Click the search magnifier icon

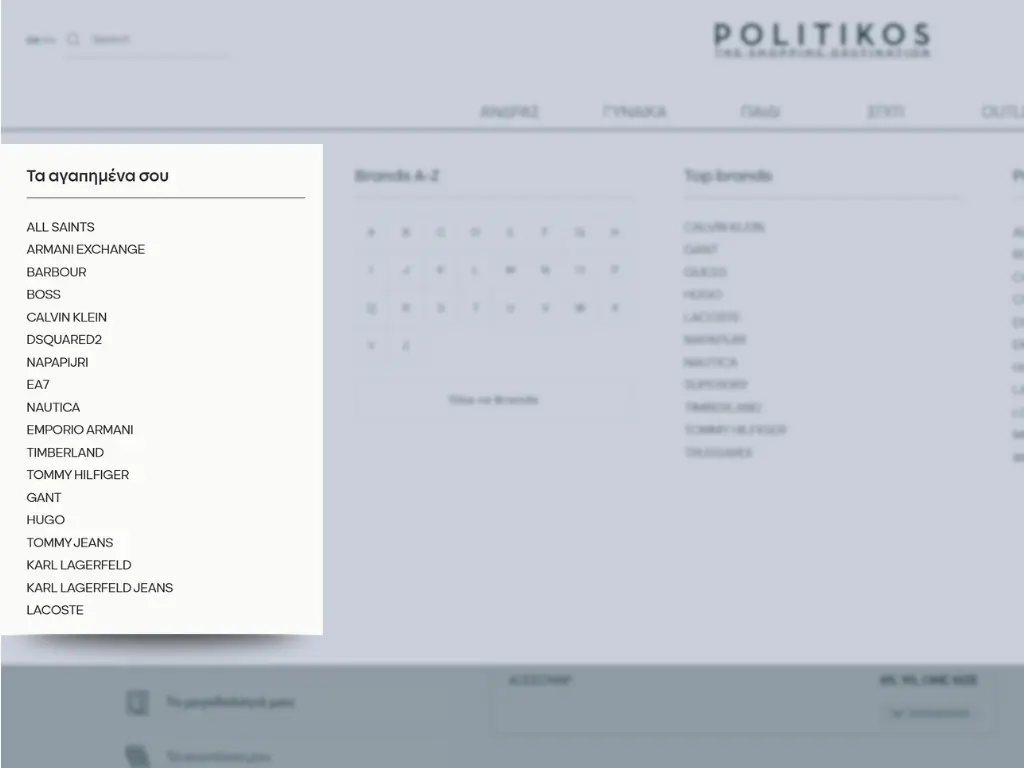coord(73,40)
